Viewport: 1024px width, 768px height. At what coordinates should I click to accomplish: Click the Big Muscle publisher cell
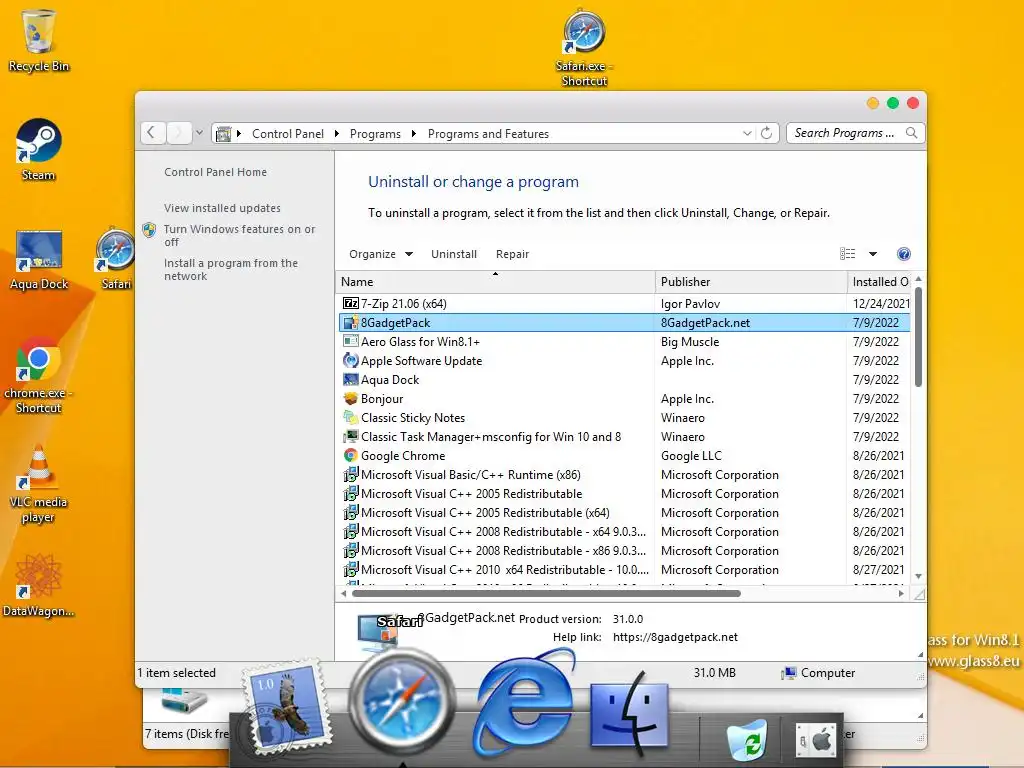pos(690,342)
